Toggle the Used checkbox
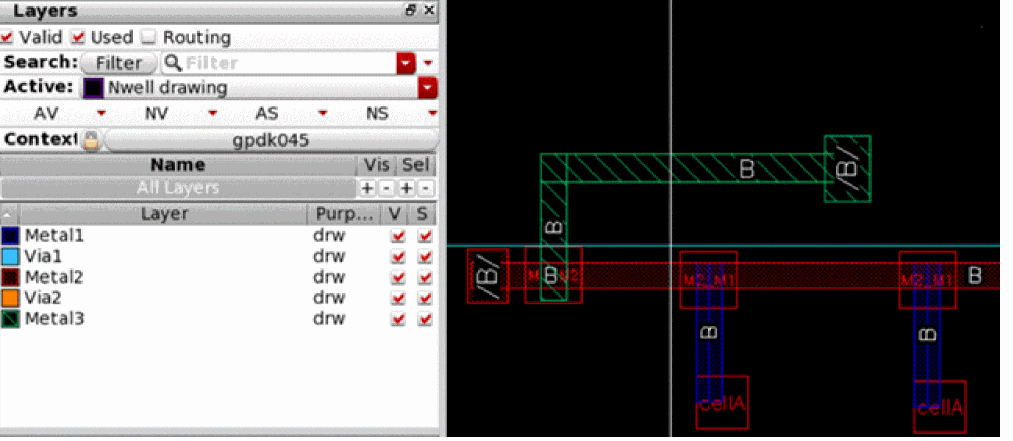Image resolution: width=1013 pixels, height=441 pixels. tap(78, 37)
